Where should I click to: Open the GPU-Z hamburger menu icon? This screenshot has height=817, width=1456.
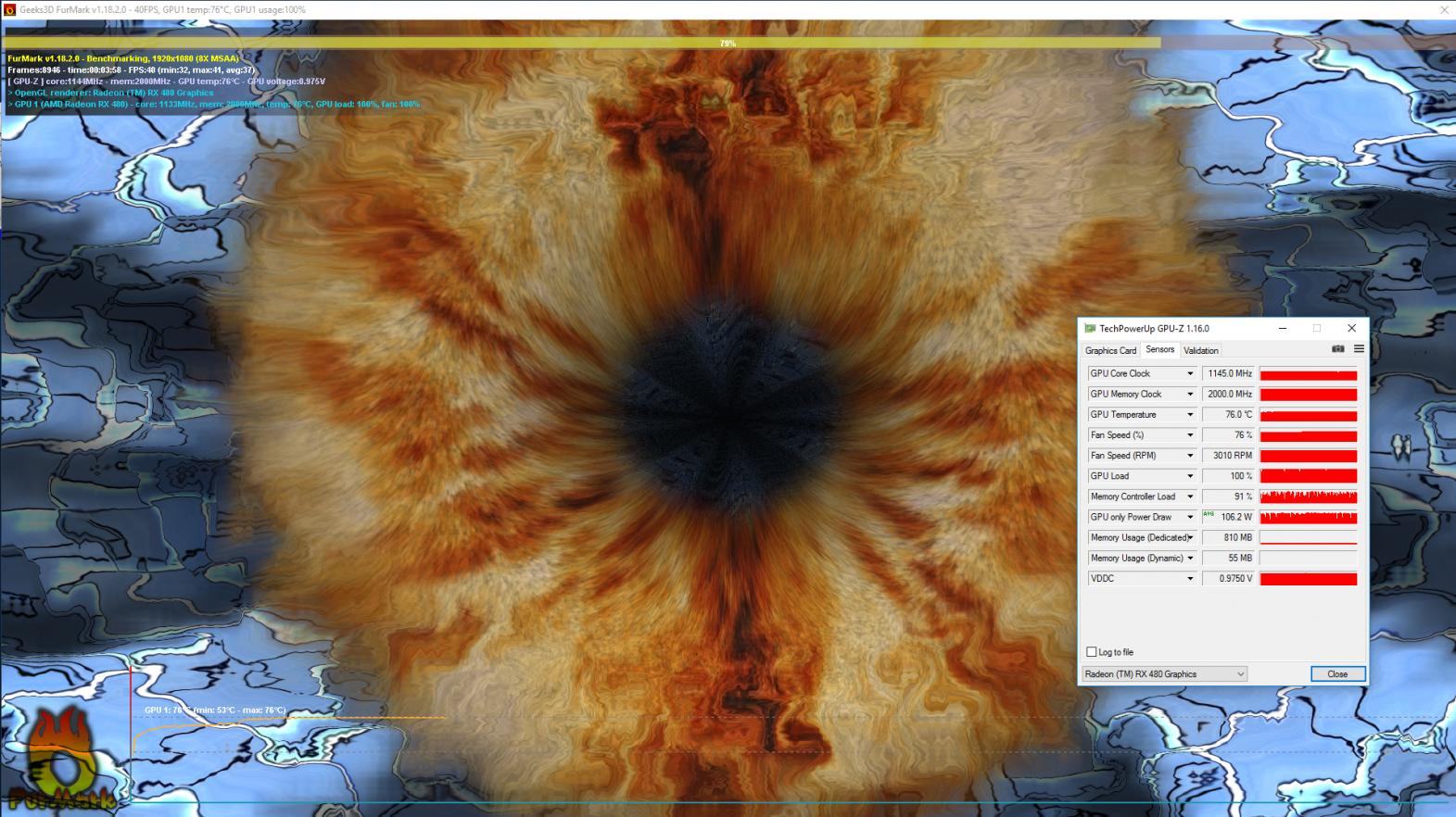pos(1359,349)
